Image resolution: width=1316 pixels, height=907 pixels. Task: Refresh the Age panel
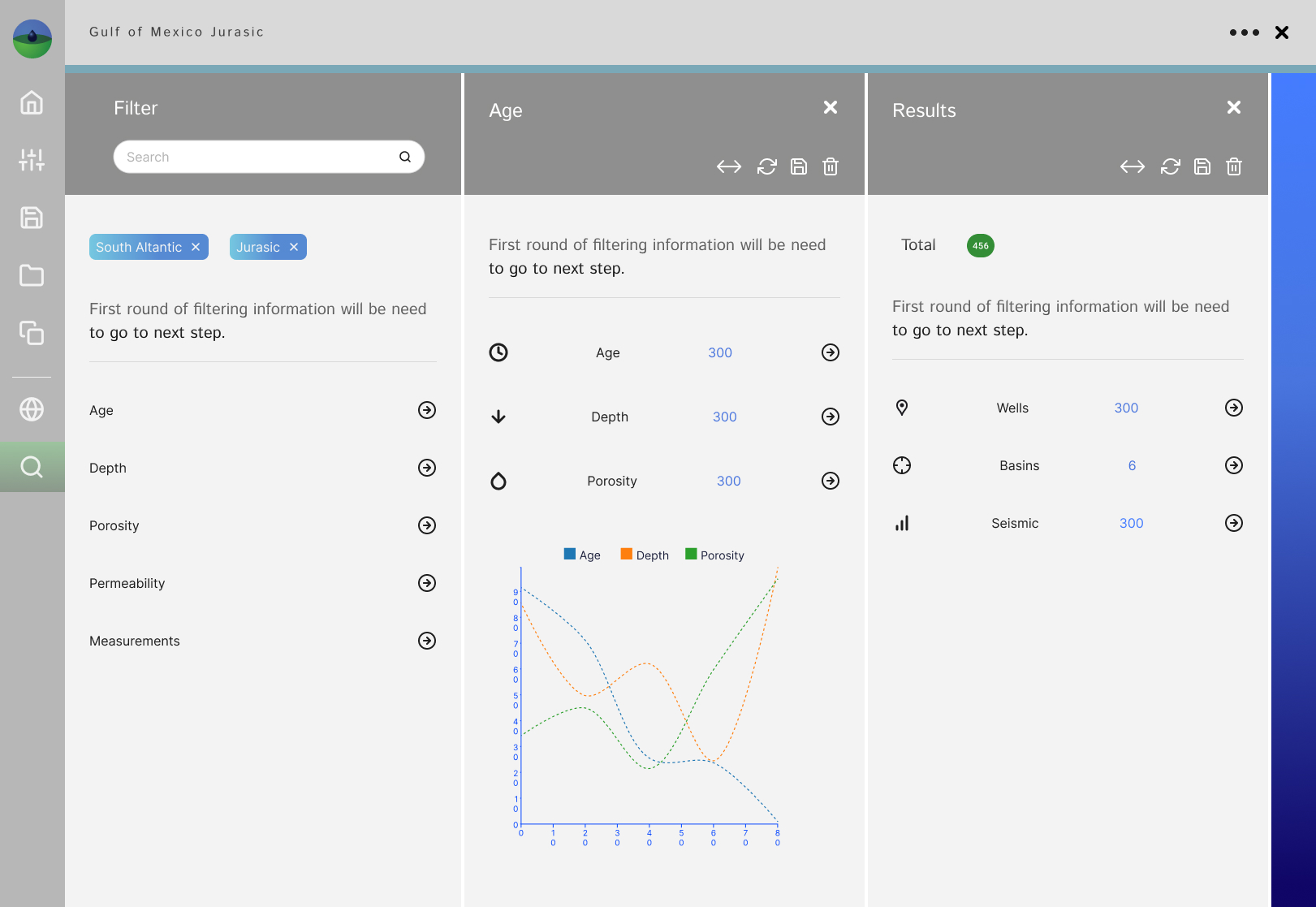tap(766, 166)
